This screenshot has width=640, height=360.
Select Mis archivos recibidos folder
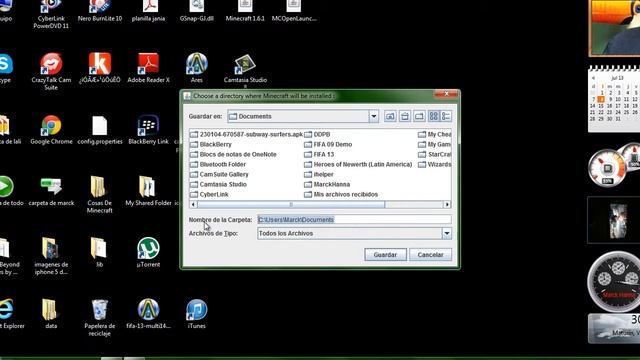[x=341, y=194]
